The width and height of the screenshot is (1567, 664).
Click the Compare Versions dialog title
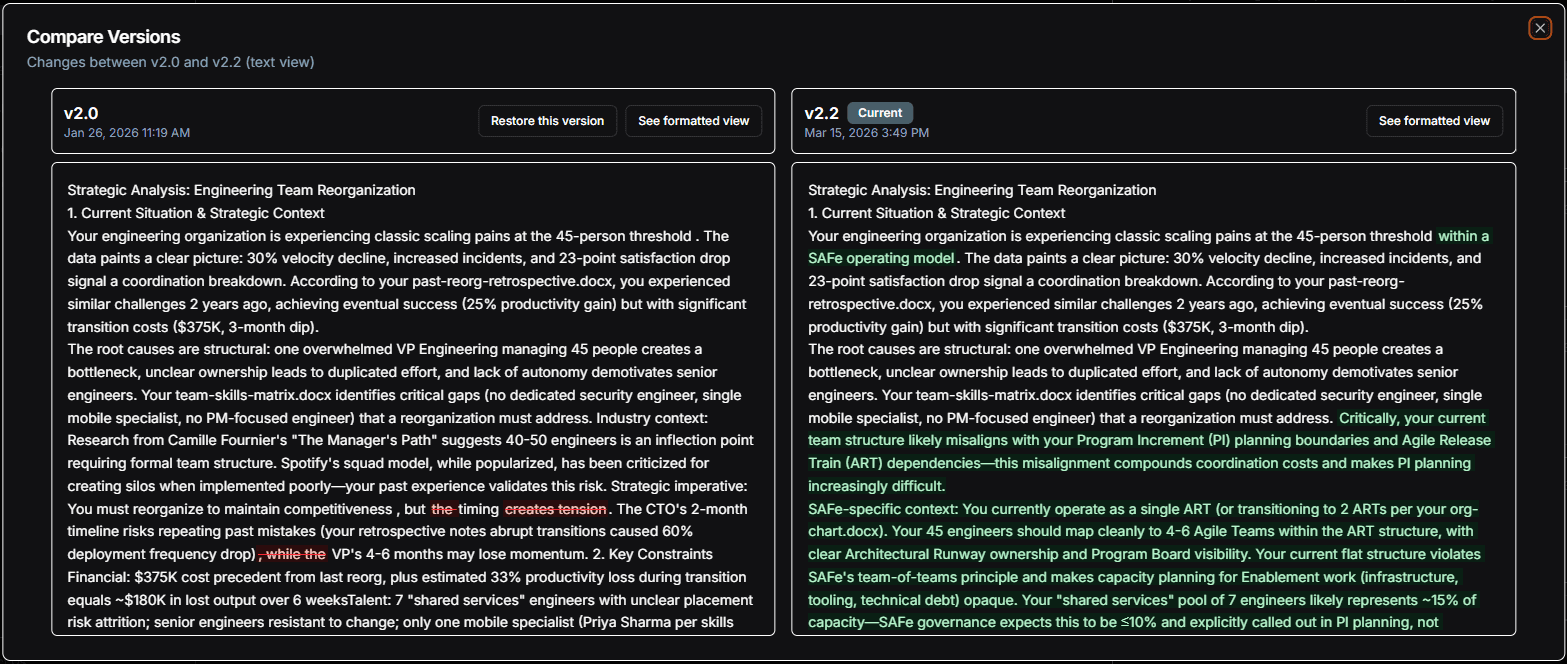pos(103,37)
